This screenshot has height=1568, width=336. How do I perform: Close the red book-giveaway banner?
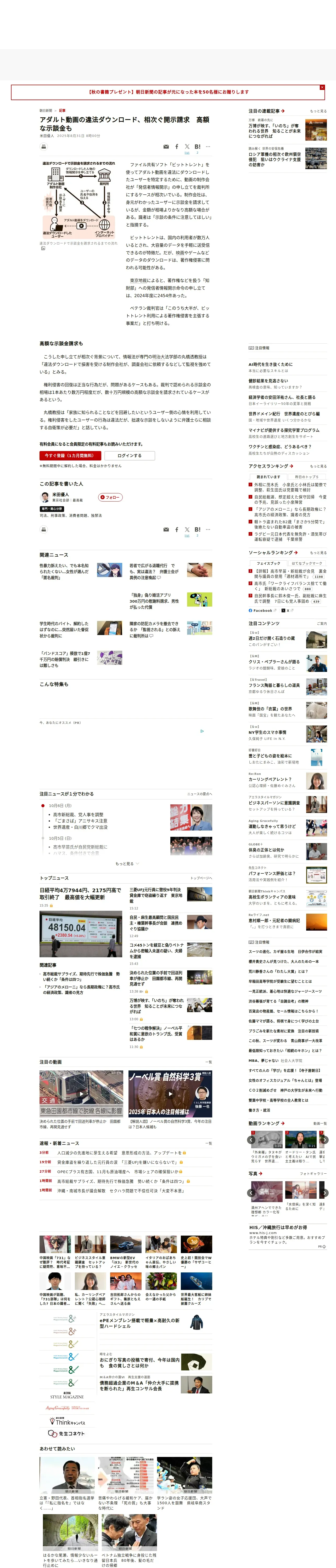click(322, 88)
